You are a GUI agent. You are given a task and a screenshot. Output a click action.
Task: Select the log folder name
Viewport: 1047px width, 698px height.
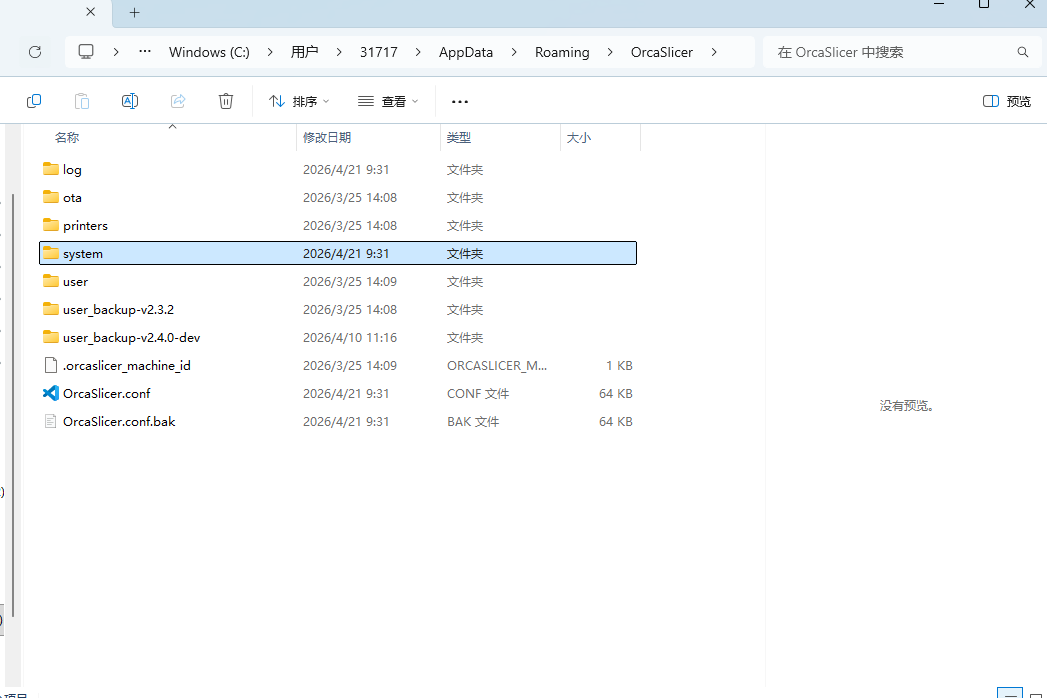tap(72, 170)
